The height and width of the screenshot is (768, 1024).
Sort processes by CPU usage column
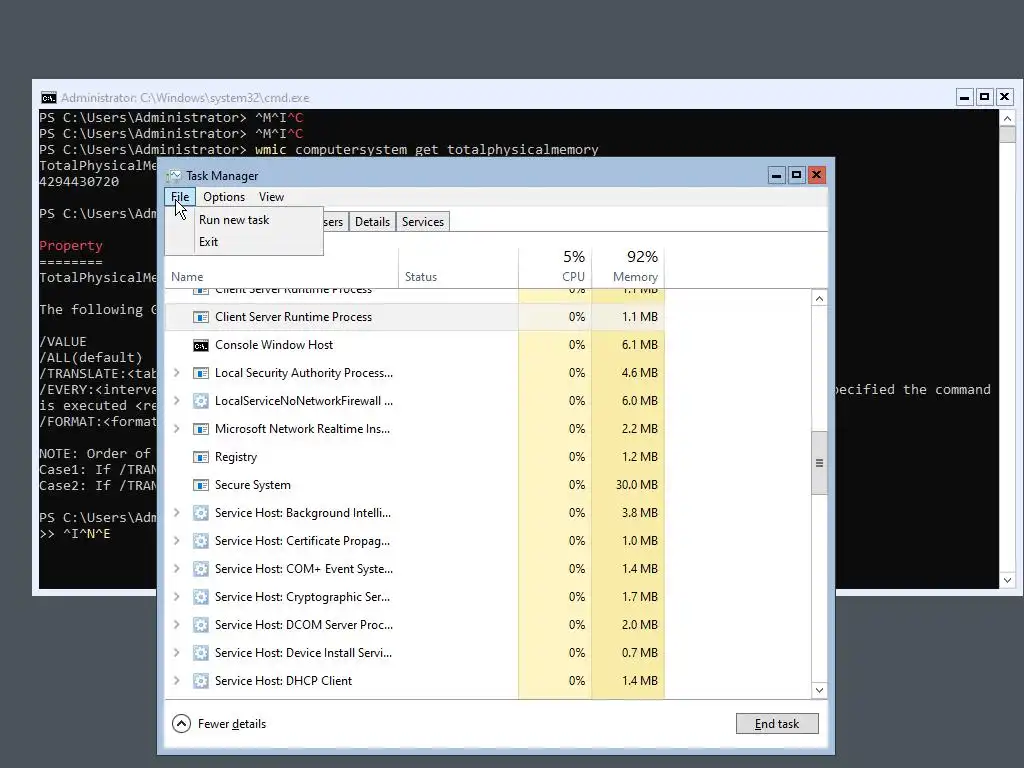pos(555,268)
